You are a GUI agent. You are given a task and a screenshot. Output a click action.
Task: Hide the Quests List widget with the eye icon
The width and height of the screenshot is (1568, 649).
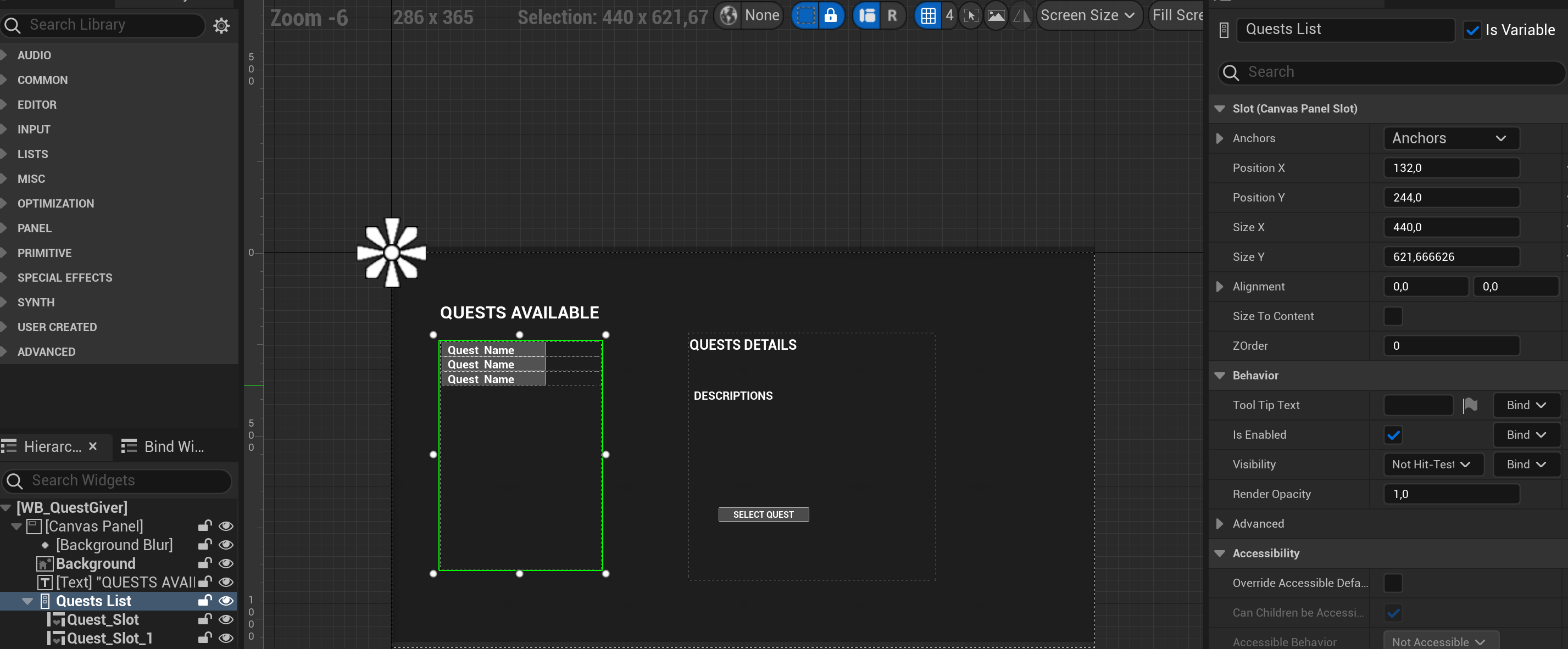[226, 601]
